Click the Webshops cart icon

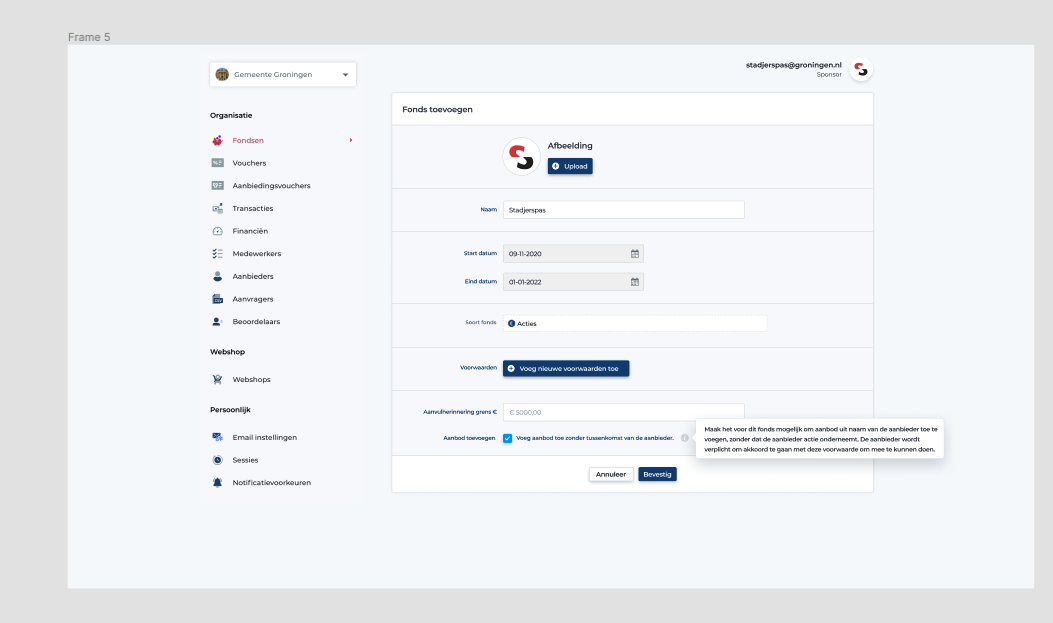[218, 379]
